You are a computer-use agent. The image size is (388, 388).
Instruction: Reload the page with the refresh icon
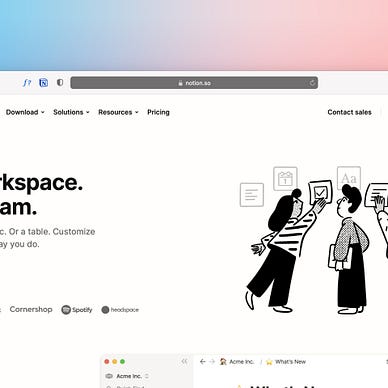point(312,83)
